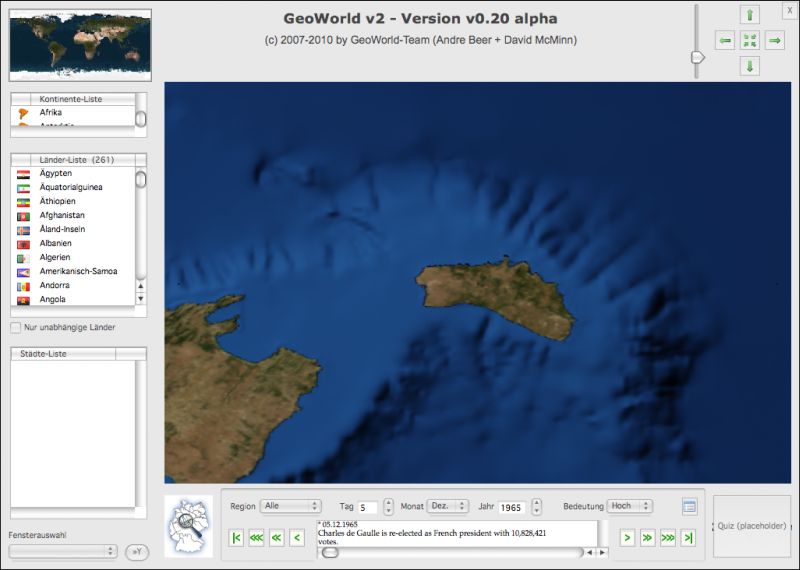800x570 pixels.
Task: Click the Angola flag icon
Action: point(23,301)
